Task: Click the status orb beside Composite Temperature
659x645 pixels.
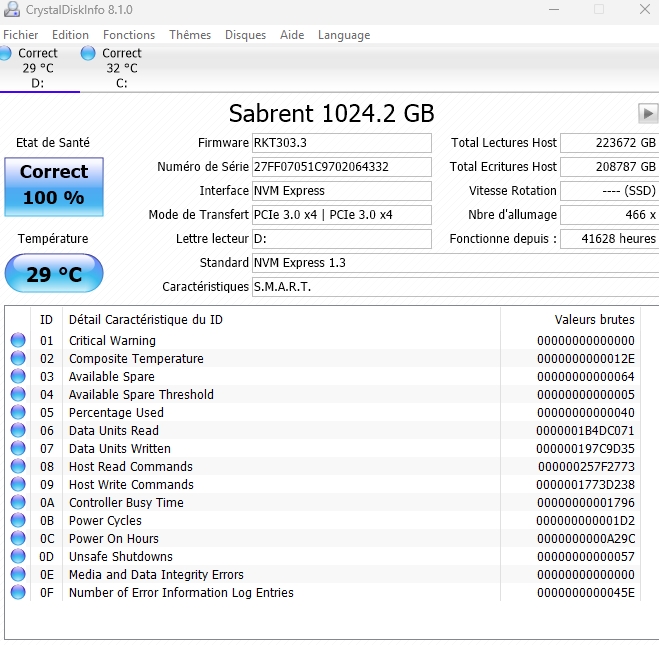Action: click(18, 359)
